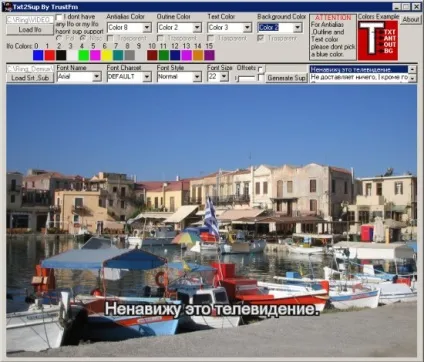The height and width of the screenshot is (362, 424).
Task: Pick Ifo color 10 dark red swatch
Action: tap(152, 55)
